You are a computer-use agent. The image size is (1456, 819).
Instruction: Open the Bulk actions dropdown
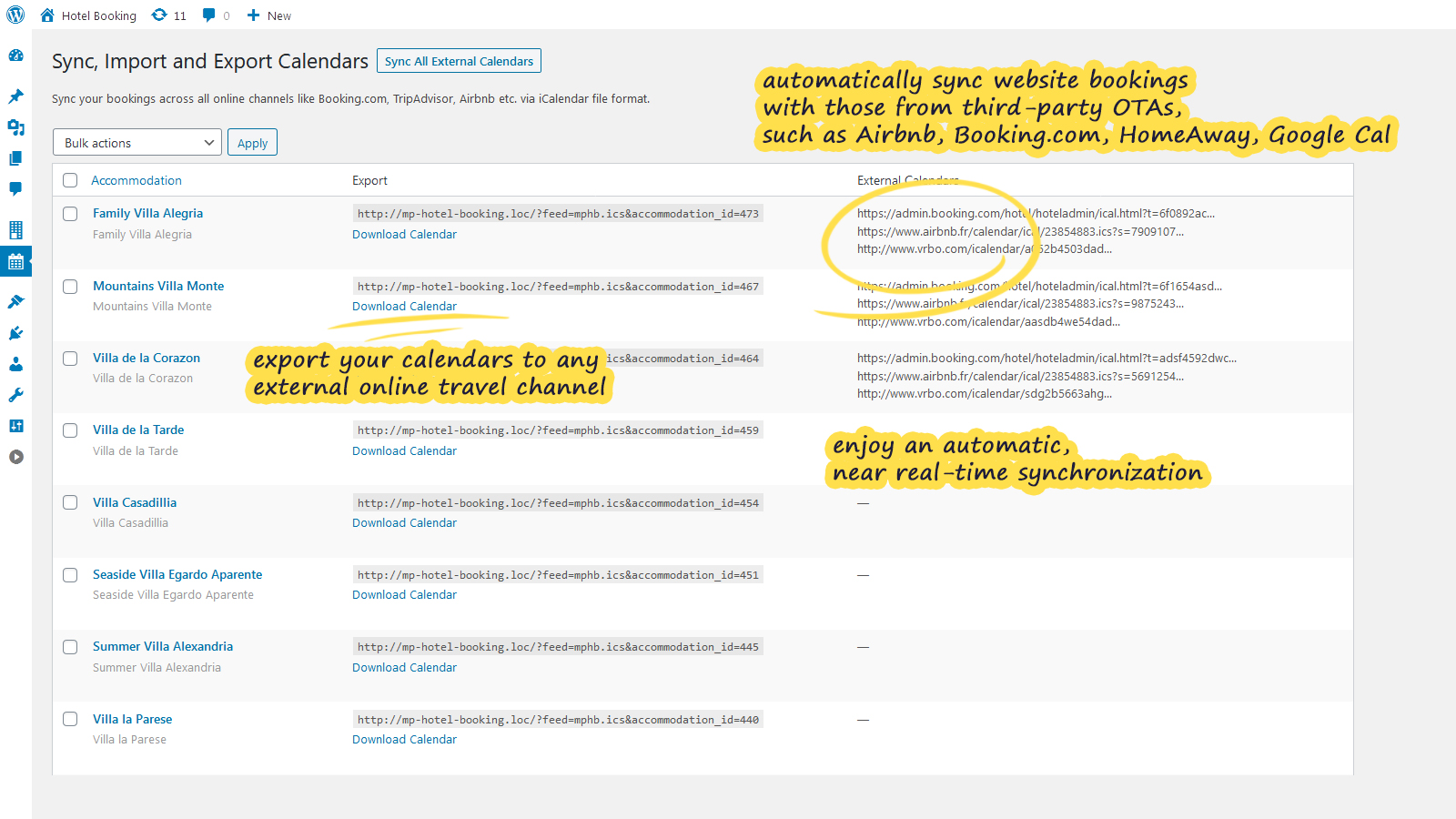tap(136, 142)
